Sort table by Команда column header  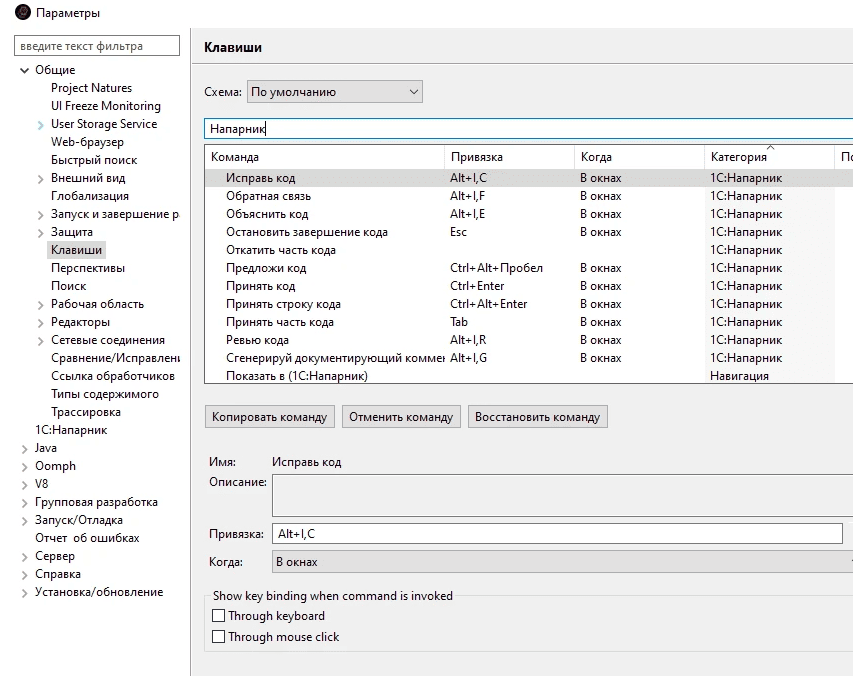235,157
